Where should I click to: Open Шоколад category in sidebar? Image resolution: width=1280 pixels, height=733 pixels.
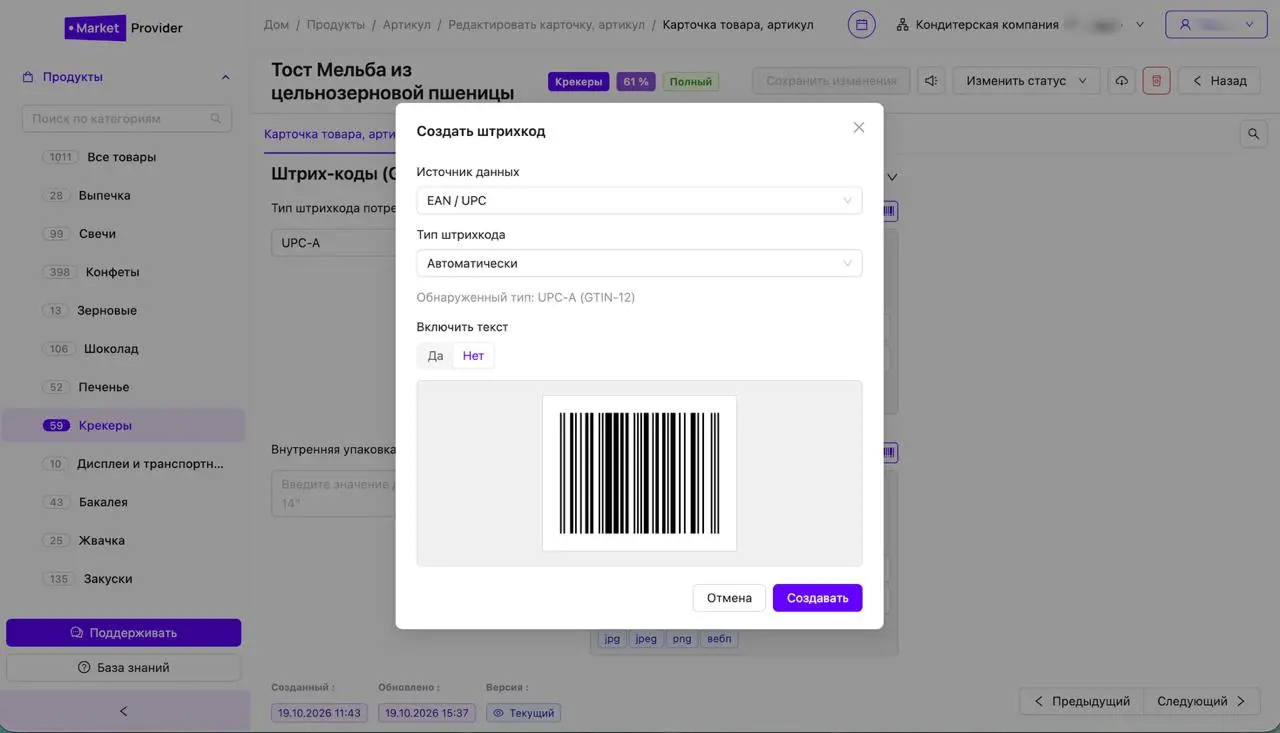(111, 349)
